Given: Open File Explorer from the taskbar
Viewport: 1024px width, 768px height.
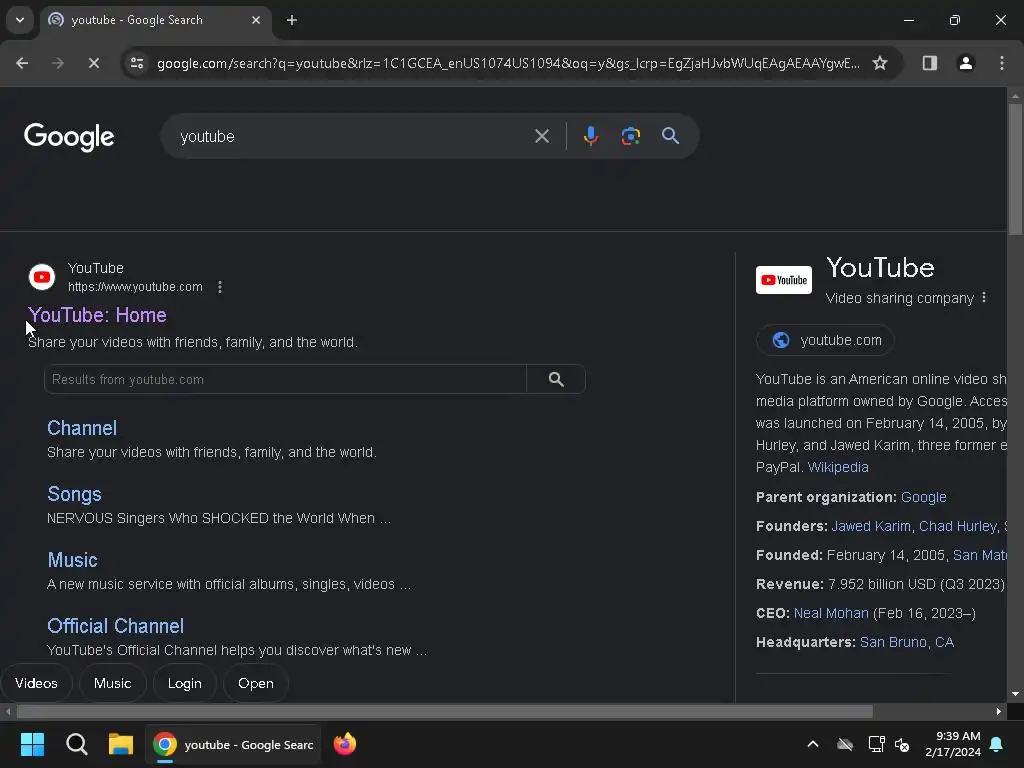Looking at the screenshot, I should [121, 744].
